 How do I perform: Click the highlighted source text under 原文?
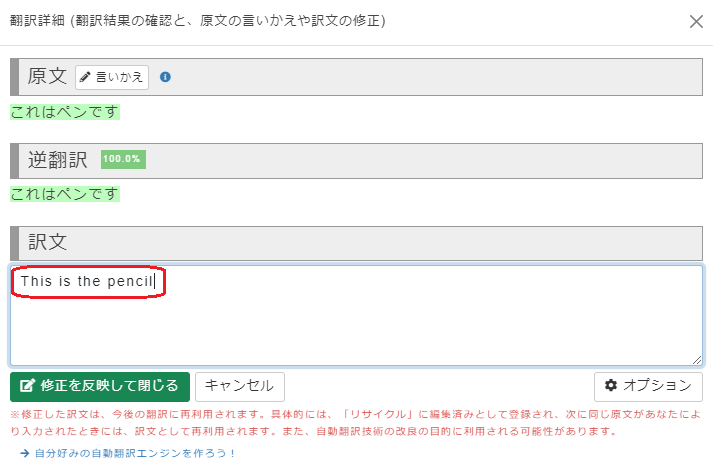pyautogui.click(x=65, y=112)
